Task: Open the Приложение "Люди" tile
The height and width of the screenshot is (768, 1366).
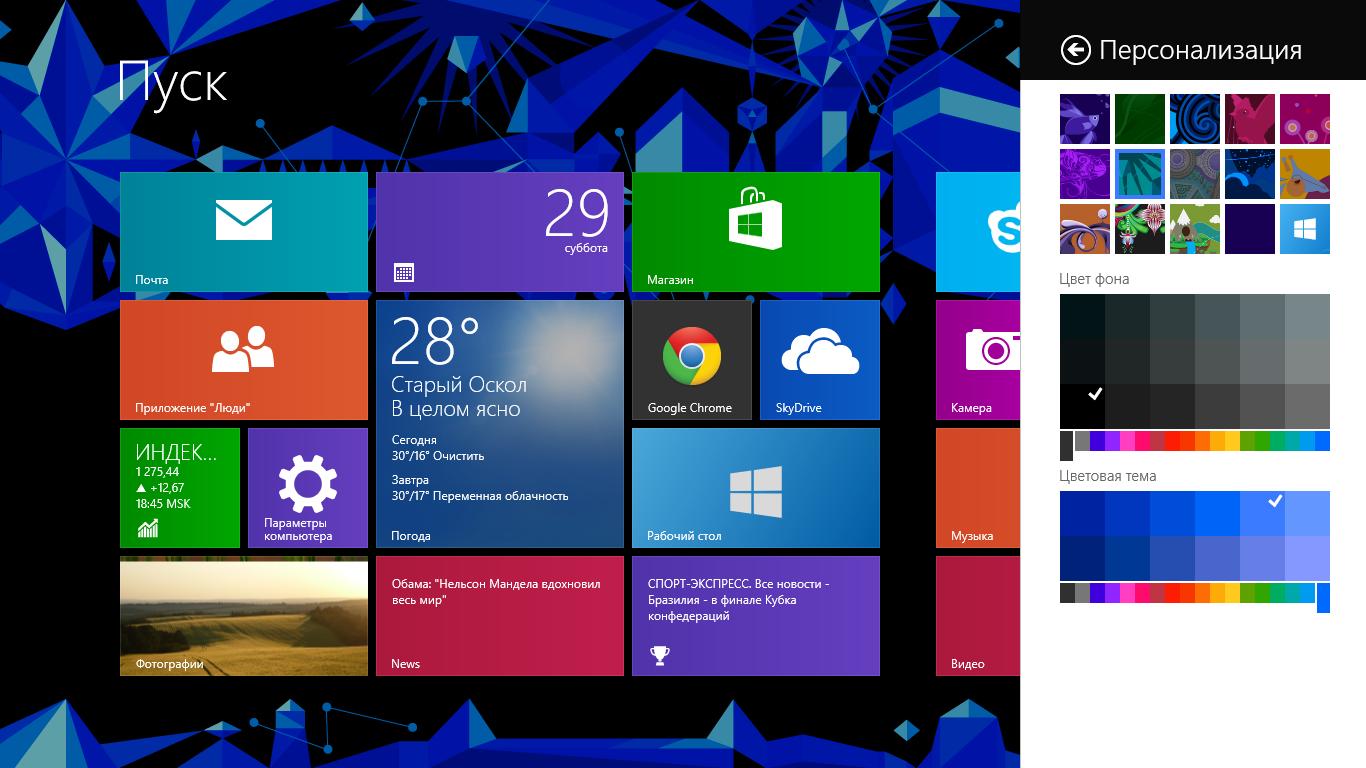Action: coord(244,360)
